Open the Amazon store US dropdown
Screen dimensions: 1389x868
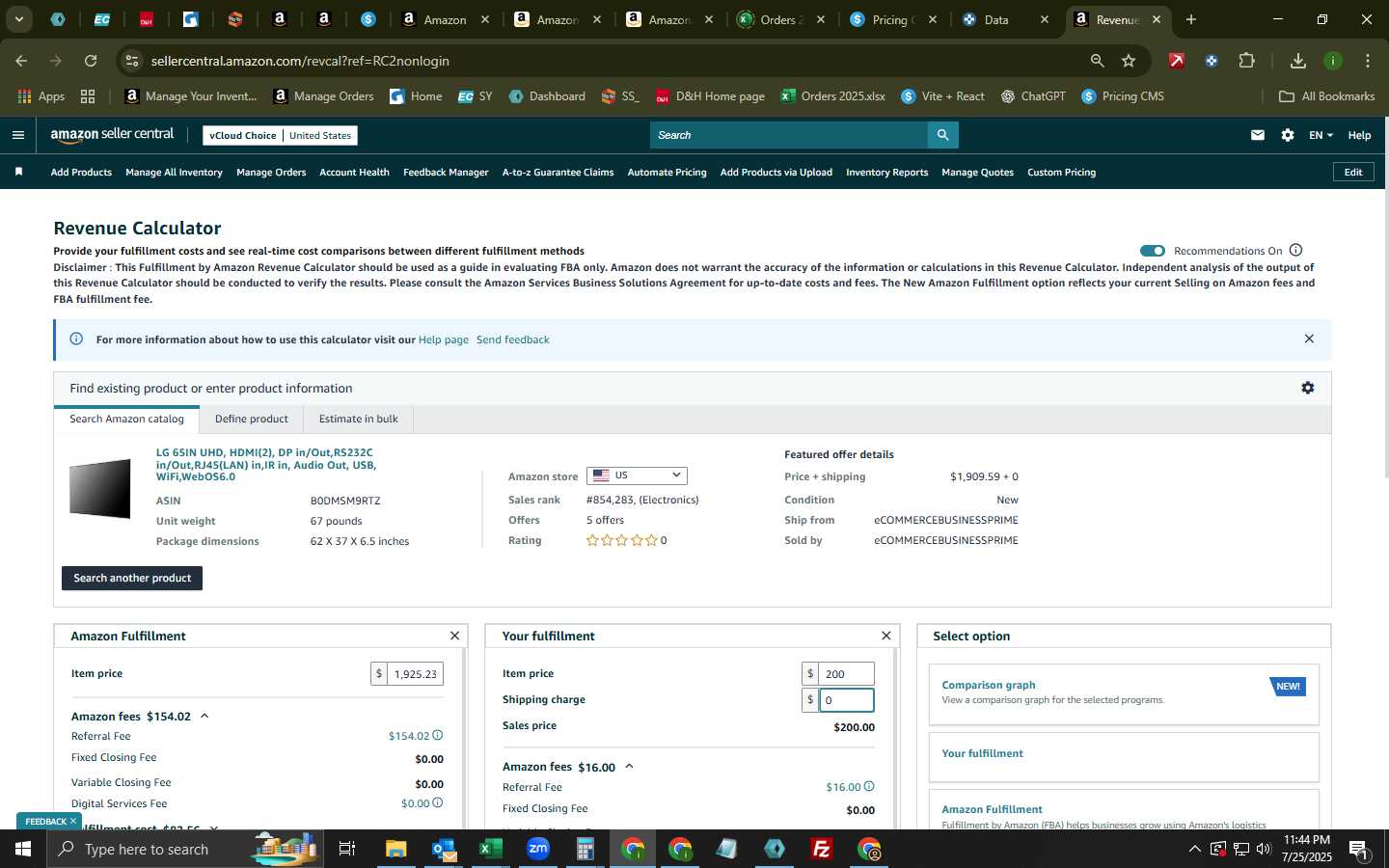tap(637, 475)
